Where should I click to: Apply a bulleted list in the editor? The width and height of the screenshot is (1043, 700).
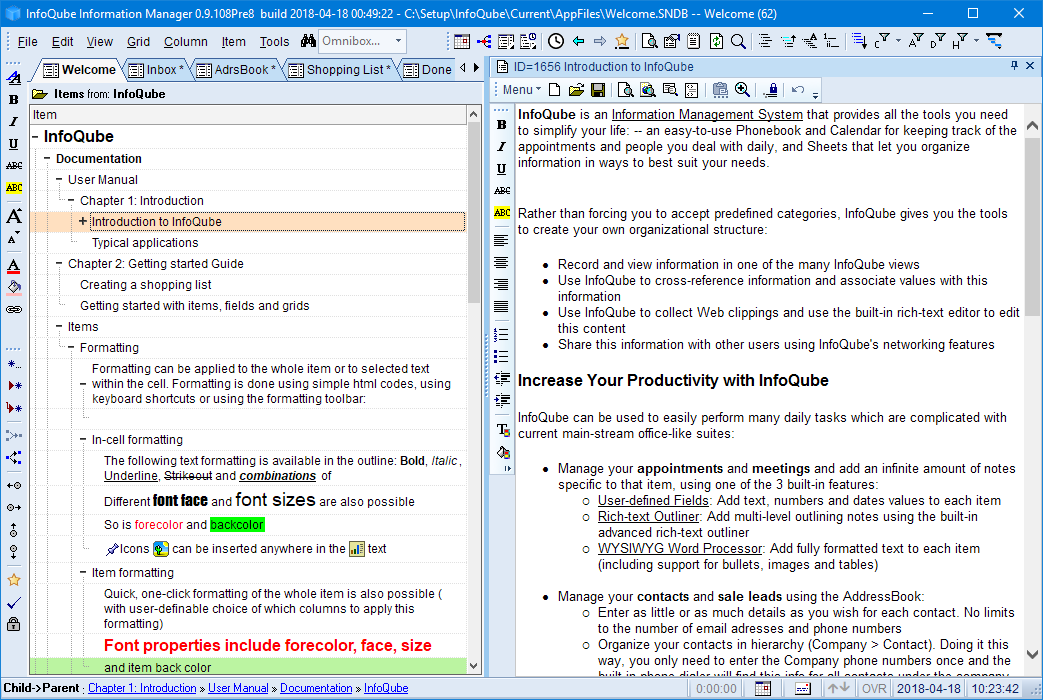coord(502,357)
